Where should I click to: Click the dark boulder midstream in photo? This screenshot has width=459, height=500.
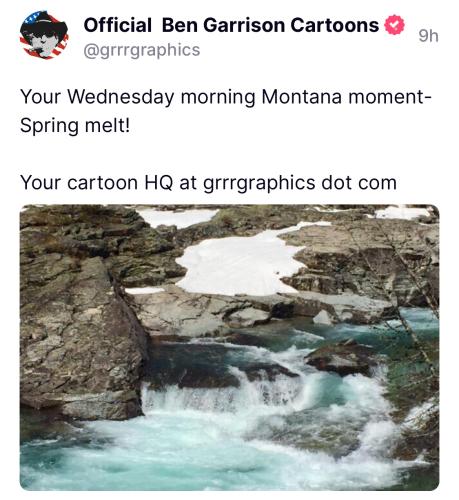[340, 357]
